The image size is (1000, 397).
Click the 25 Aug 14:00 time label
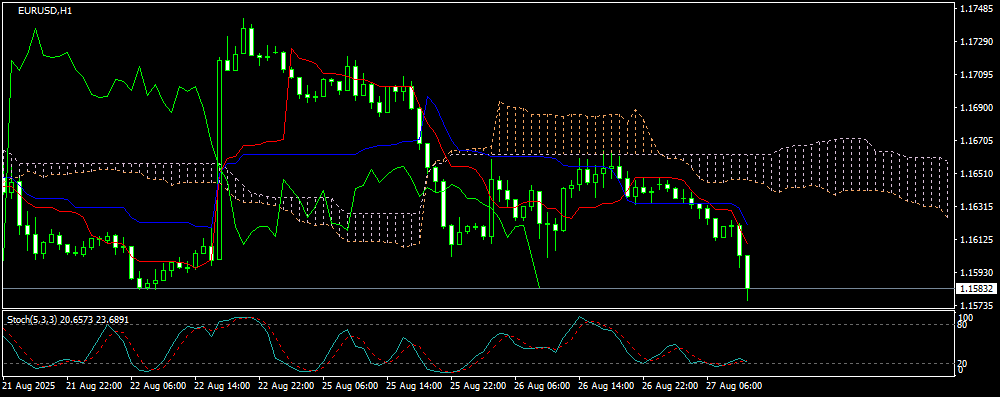click(414, 386)
